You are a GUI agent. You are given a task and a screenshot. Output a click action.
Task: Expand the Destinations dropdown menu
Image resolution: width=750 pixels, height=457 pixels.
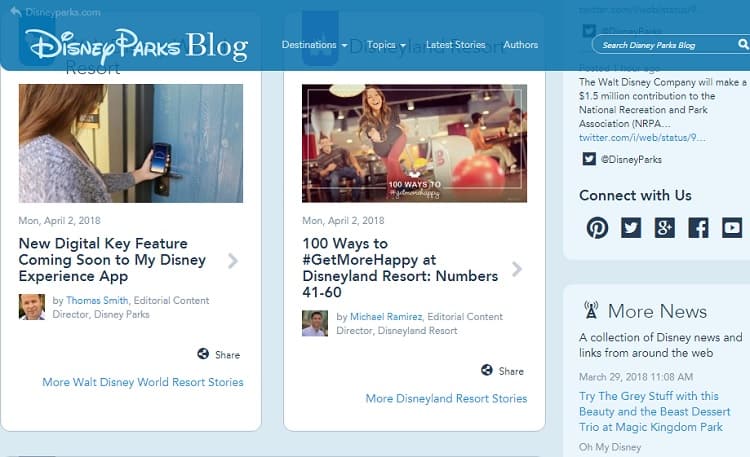[x=314, y=45]
